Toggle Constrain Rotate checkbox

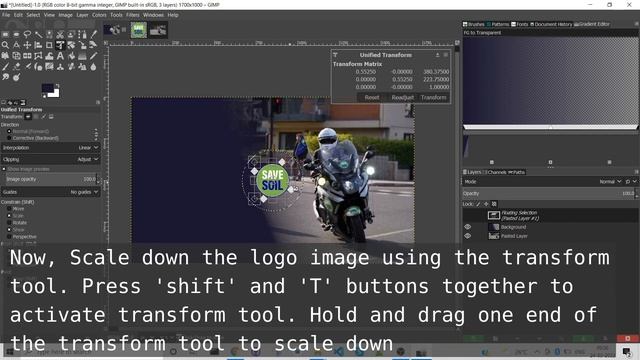point(9,222)
